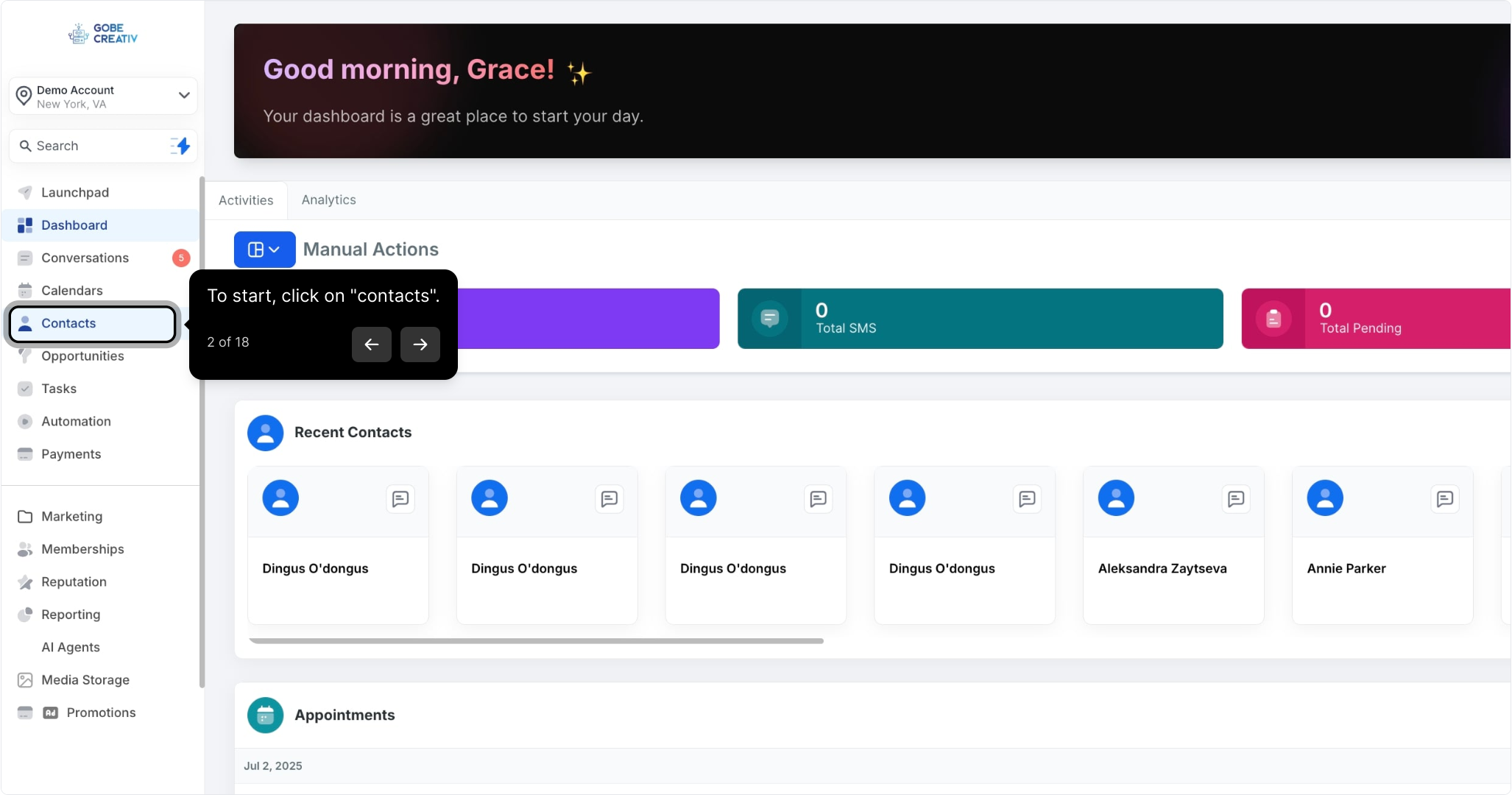Screen dimensions: 1512x795
Task: Open the blue dashboard layout dropdown
Action: (264, 250)
